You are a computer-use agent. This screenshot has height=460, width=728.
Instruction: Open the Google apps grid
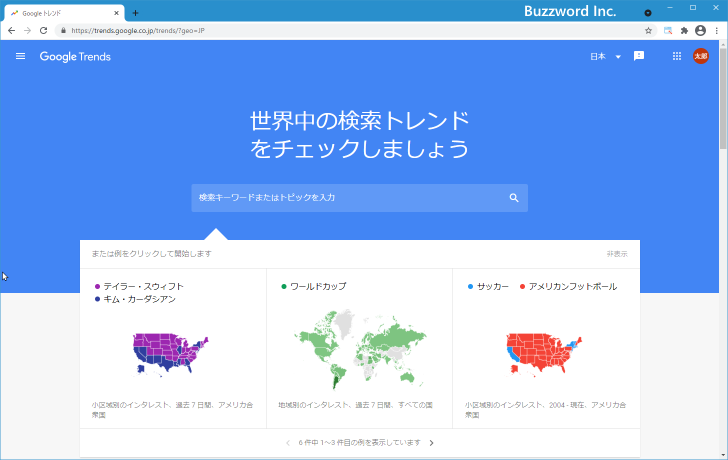pyautogui.click(x=677, y=56)
